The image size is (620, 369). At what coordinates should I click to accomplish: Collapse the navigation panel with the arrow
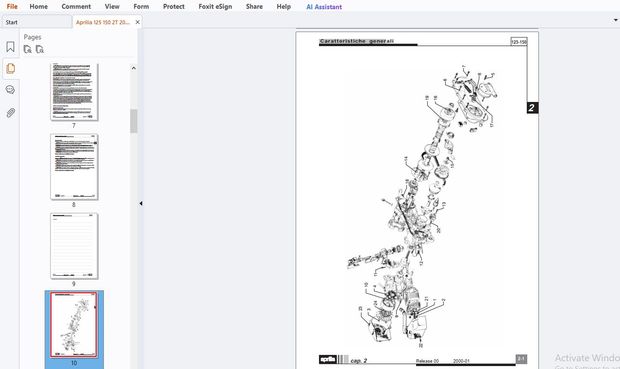141,203
